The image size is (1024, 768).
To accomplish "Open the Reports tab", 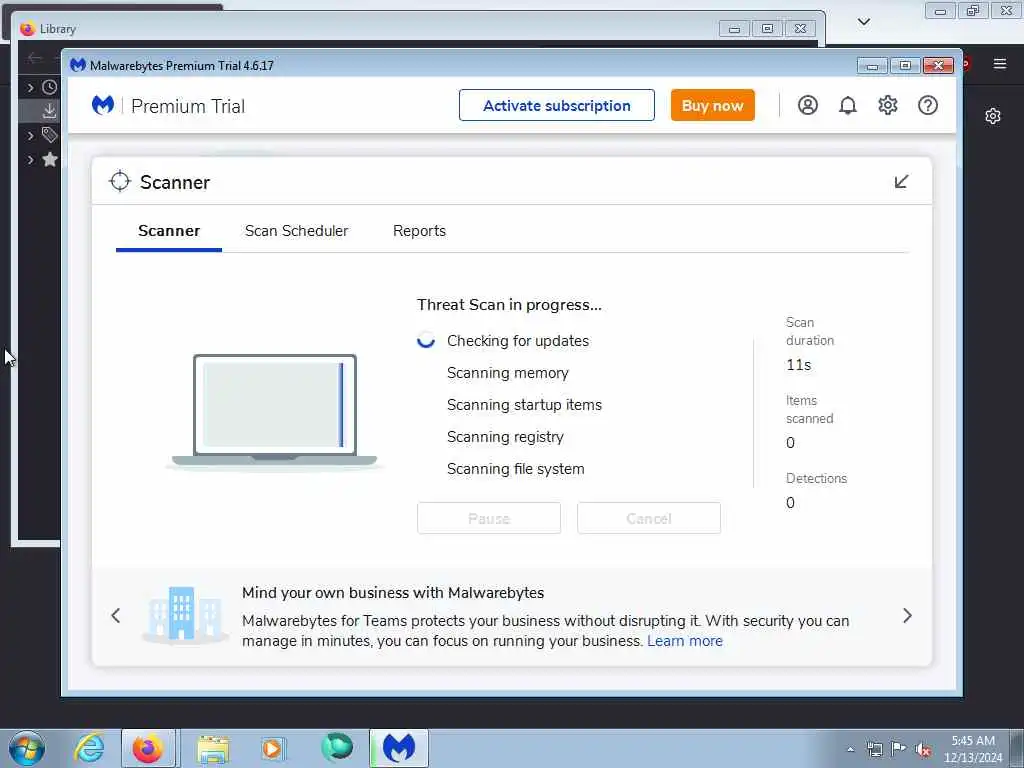I will pos(419,231).
